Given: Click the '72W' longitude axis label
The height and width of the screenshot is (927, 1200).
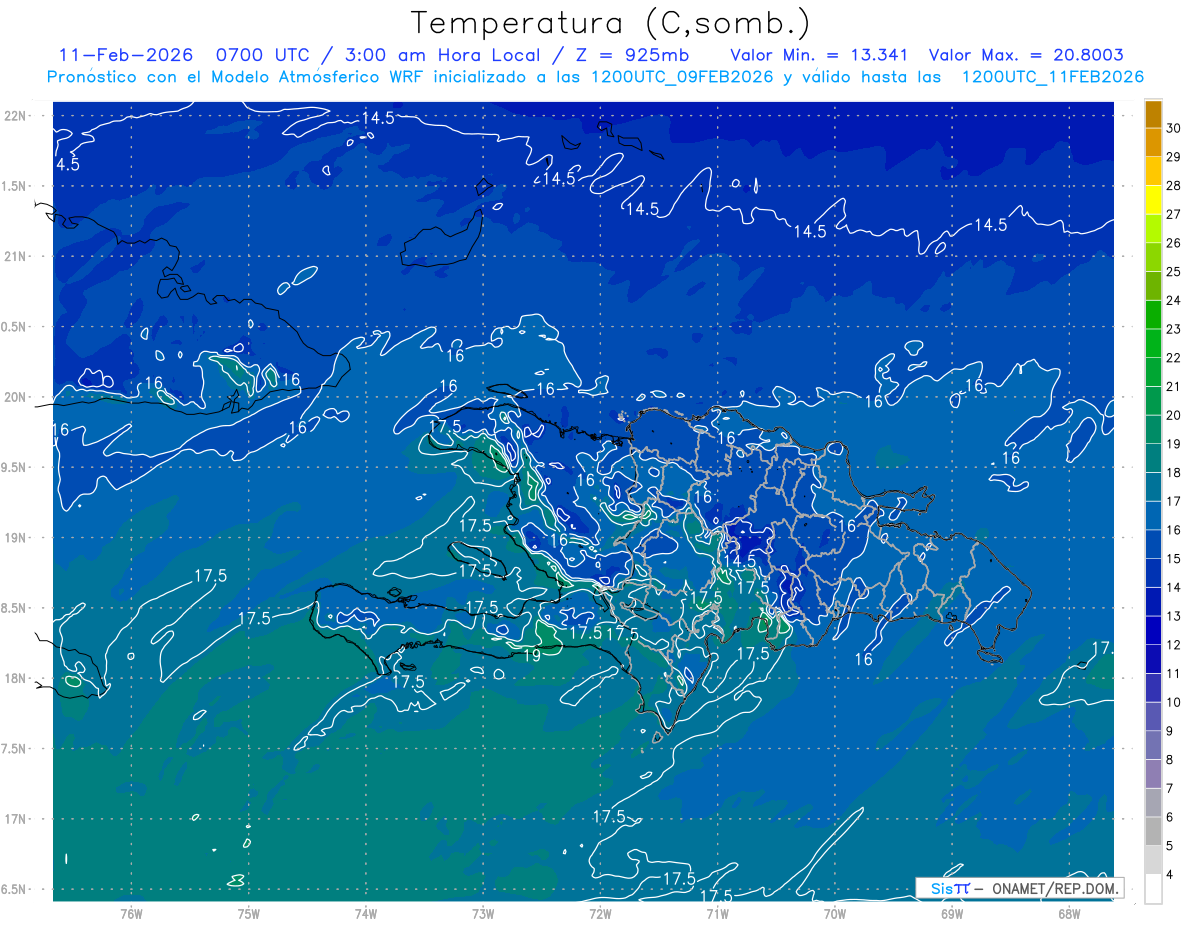Looking at the screenshot, I should pos(600,913).
